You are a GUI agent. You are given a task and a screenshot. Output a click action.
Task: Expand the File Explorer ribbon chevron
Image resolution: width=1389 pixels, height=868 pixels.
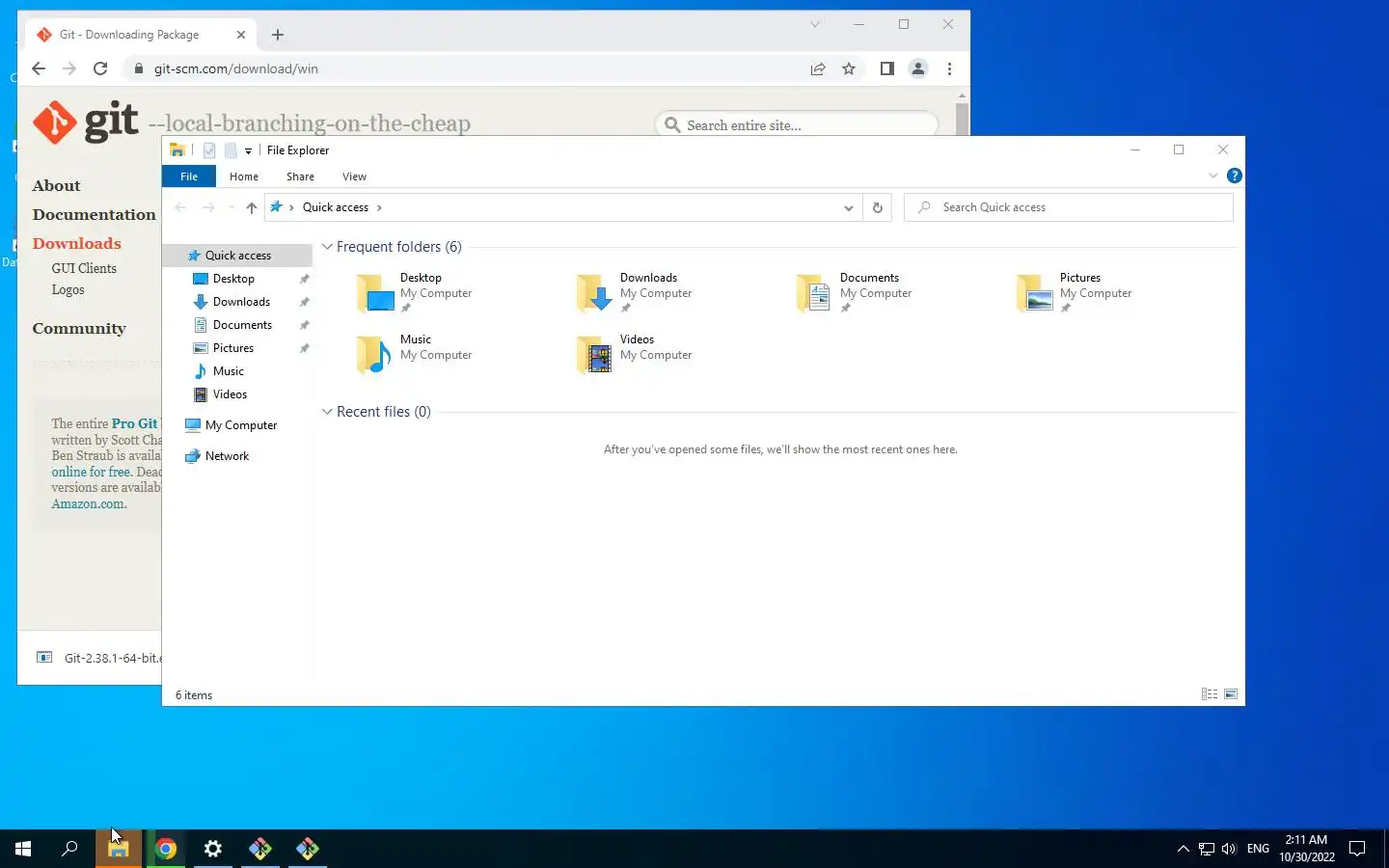point(1212,176)
